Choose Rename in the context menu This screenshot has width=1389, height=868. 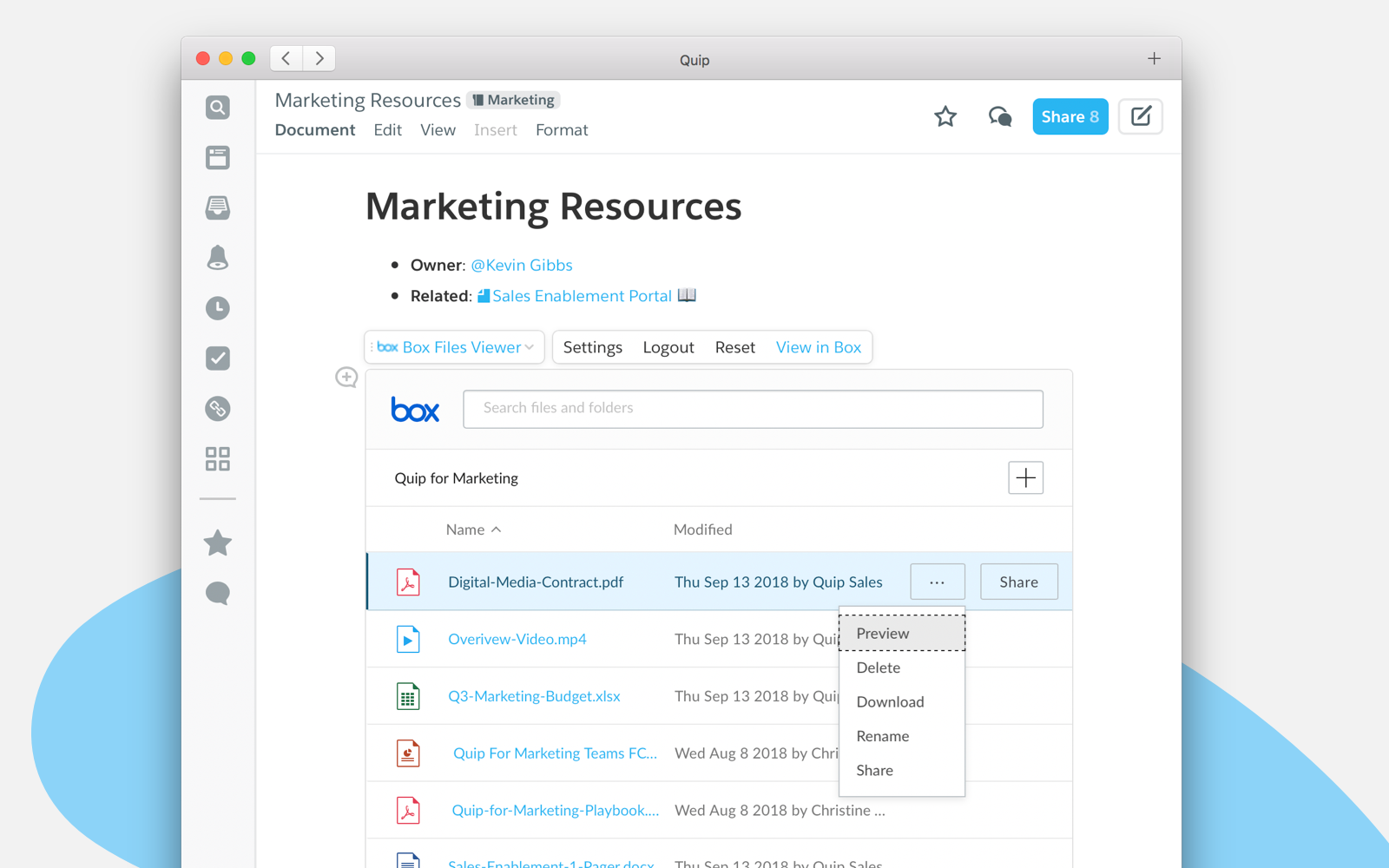point(882,736)
